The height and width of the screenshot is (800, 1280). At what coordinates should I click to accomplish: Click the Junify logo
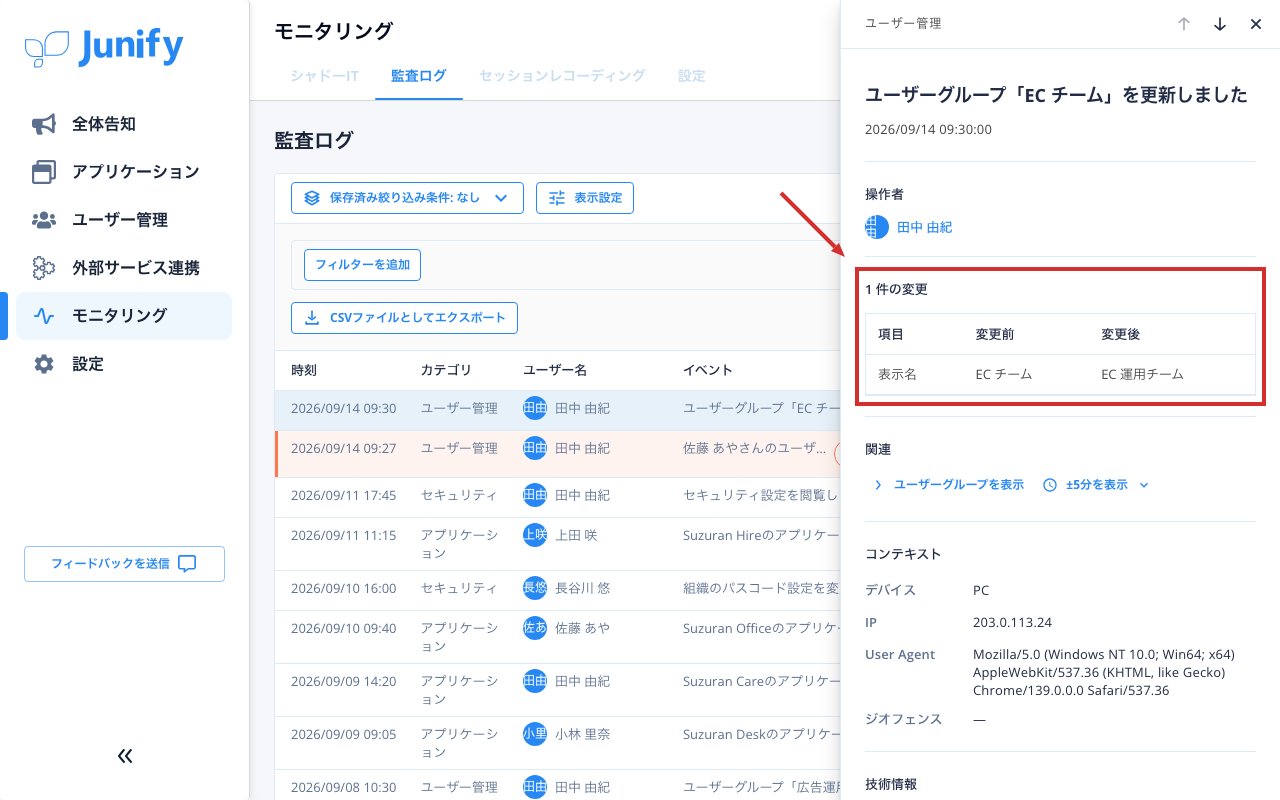tap(104, 47)
